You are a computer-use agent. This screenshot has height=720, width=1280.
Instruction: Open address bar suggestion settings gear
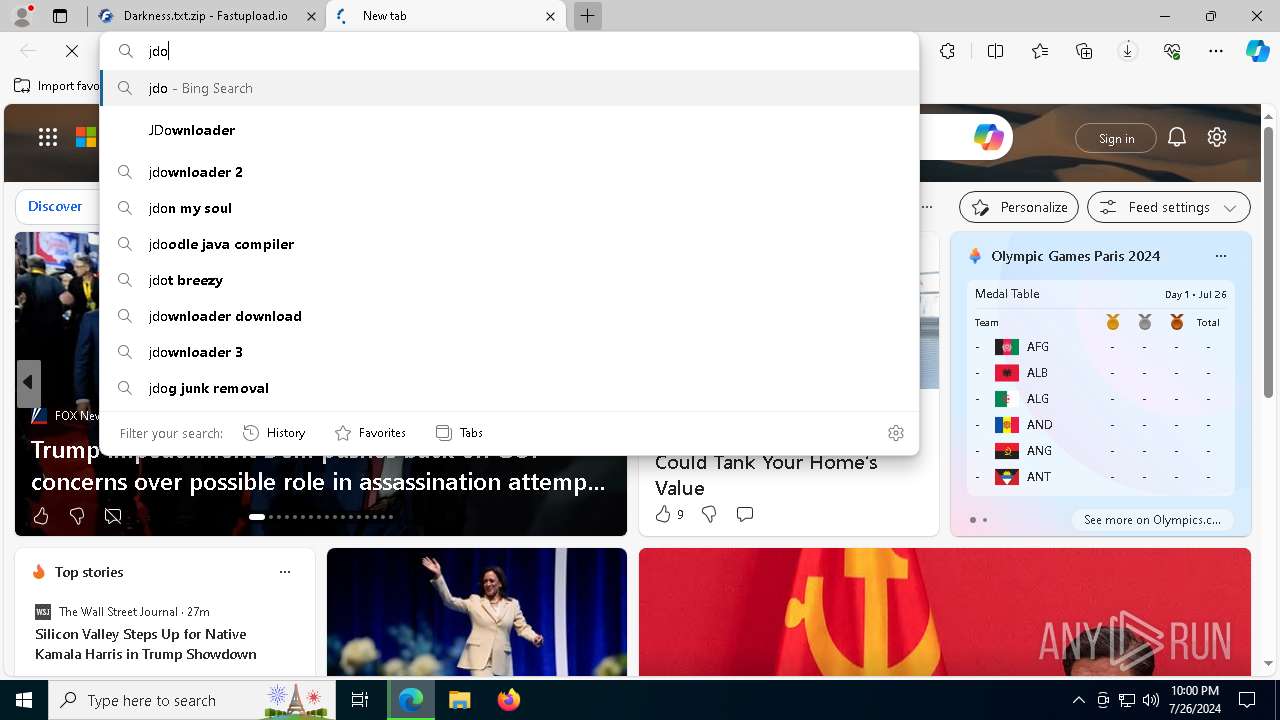click(896, 433)
